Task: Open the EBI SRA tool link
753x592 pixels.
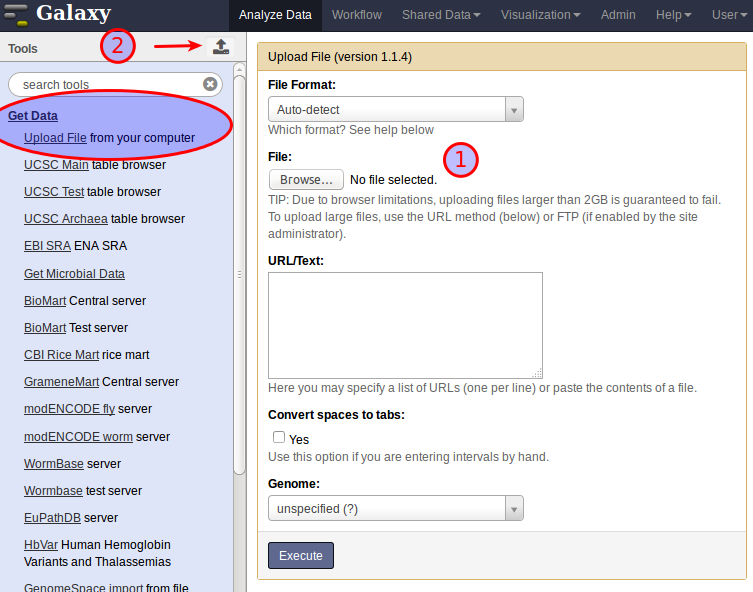Action: click(48, 245)
